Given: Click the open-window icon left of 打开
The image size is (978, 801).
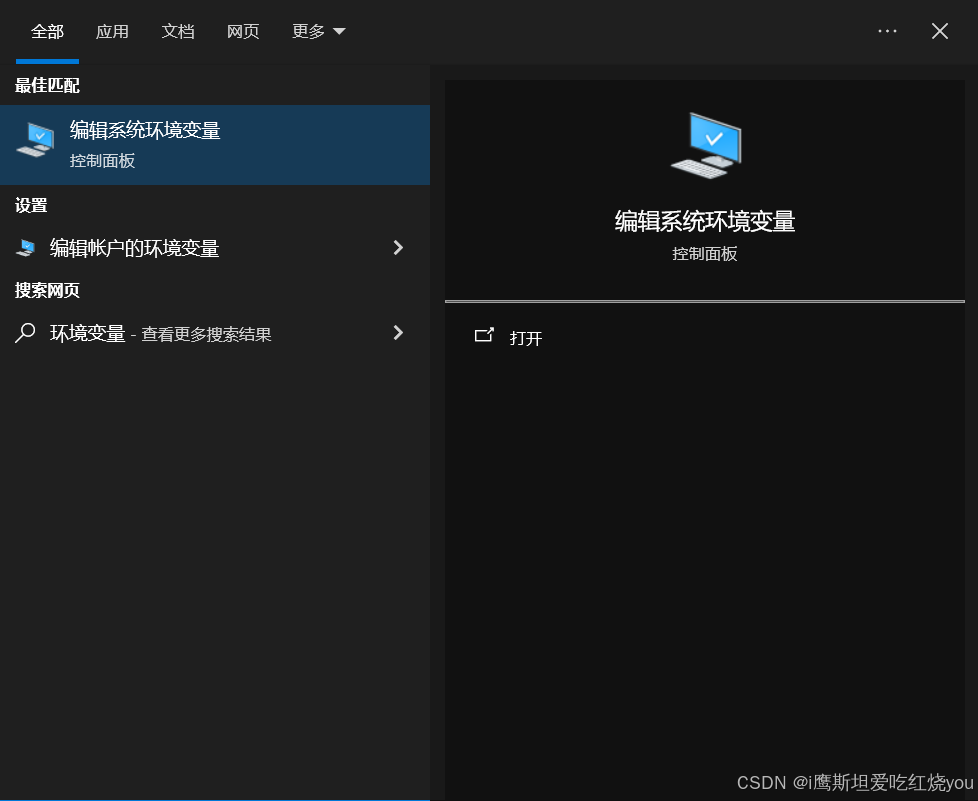Looking at the screenshot, I should coord(484,336).
